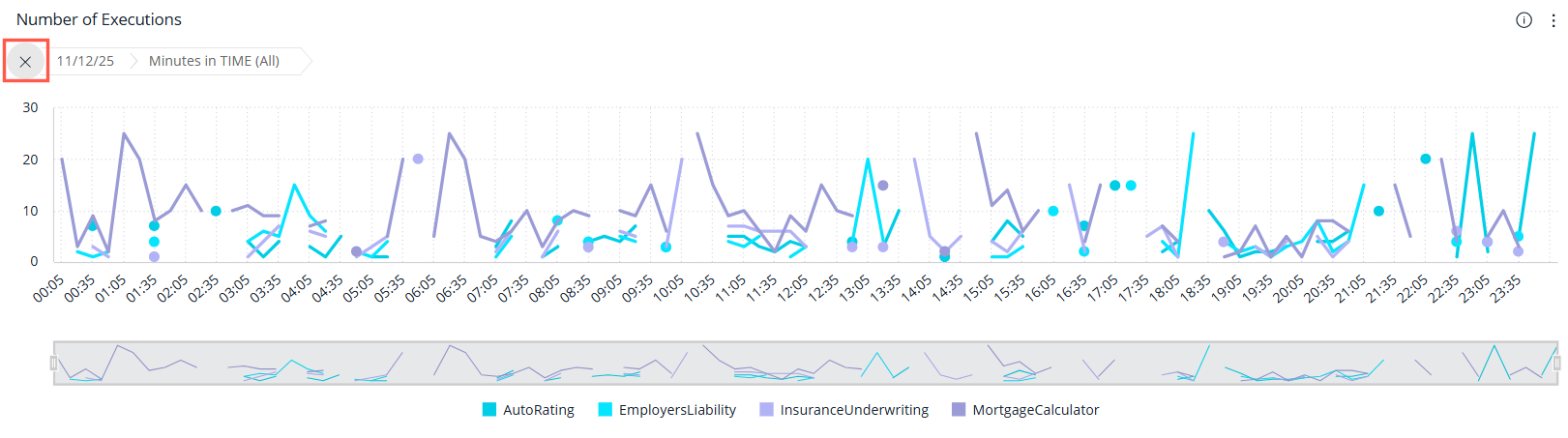Viewport: 1568px width, 438px height.
Task: Click the MortgageCalculator legend color swatch
Action: coord(959,410)
